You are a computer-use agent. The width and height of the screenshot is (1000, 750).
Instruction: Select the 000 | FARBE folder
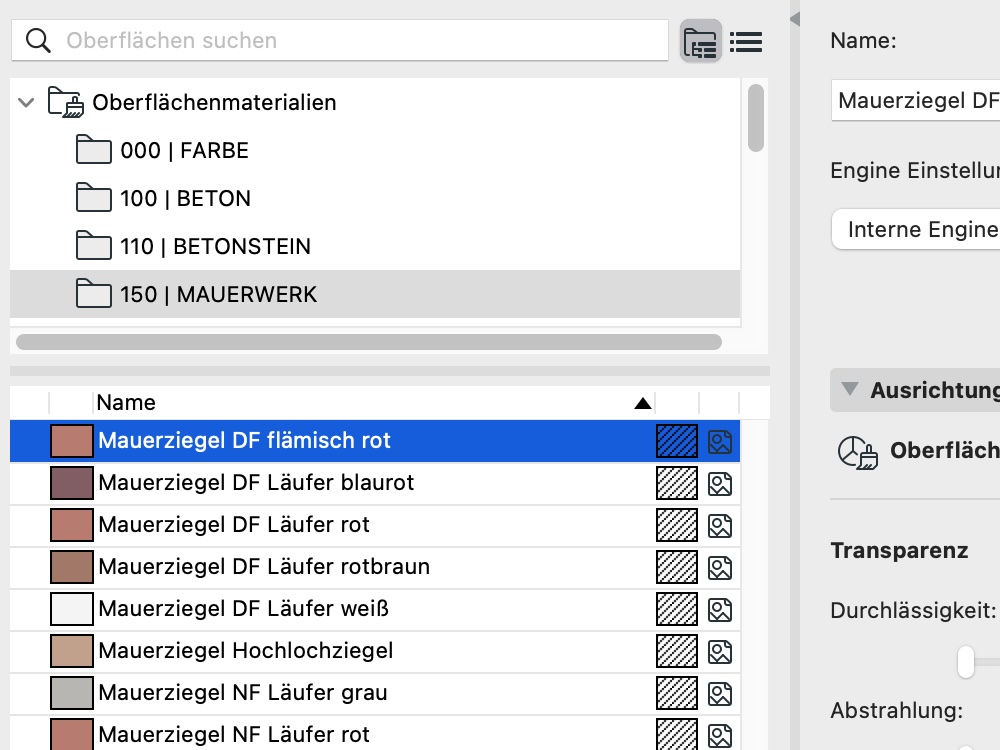tap(184, 151)
